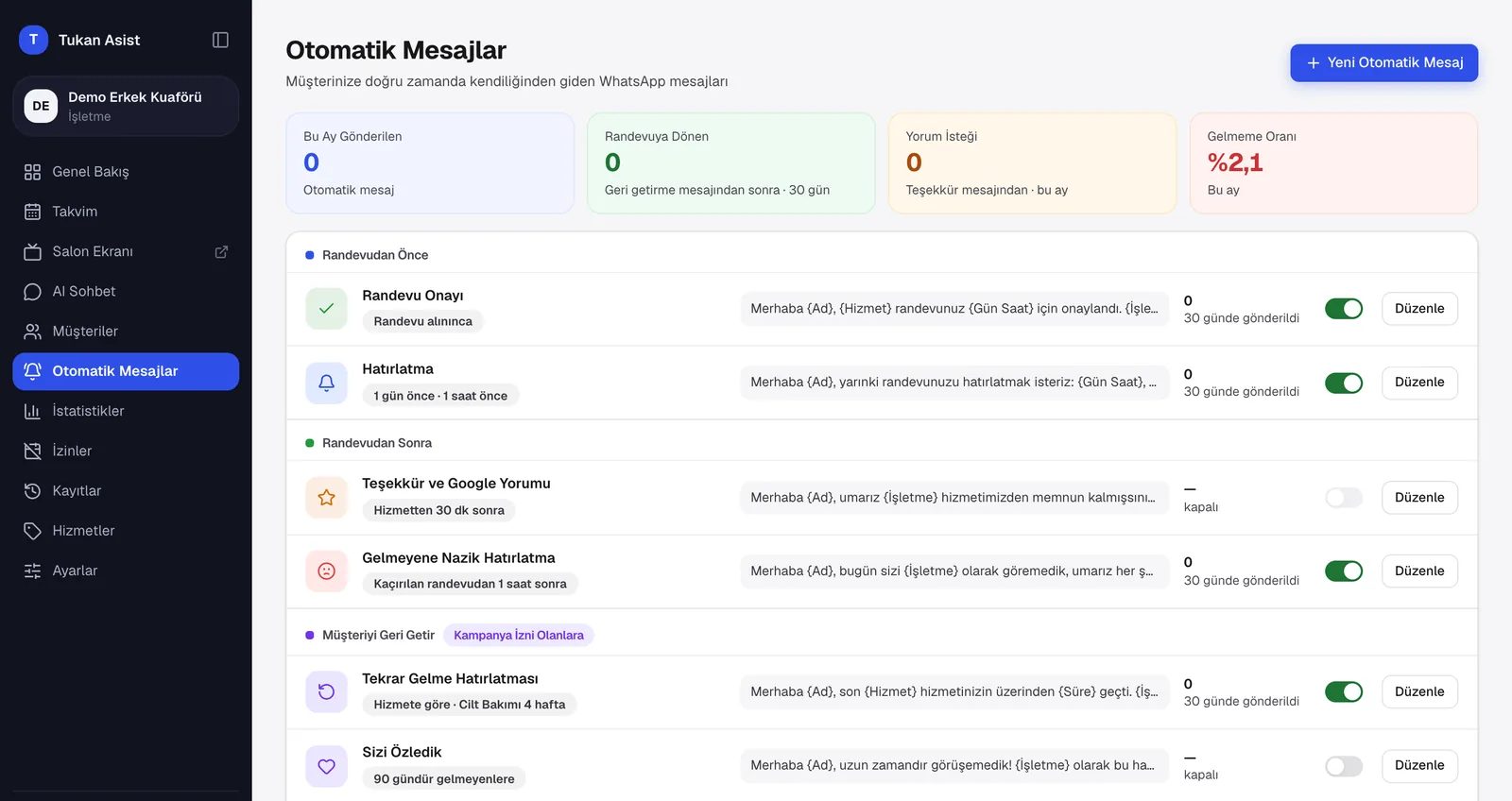Click the Salon Ekranı TV icon
1512x801 pixels.
[32, 251]
